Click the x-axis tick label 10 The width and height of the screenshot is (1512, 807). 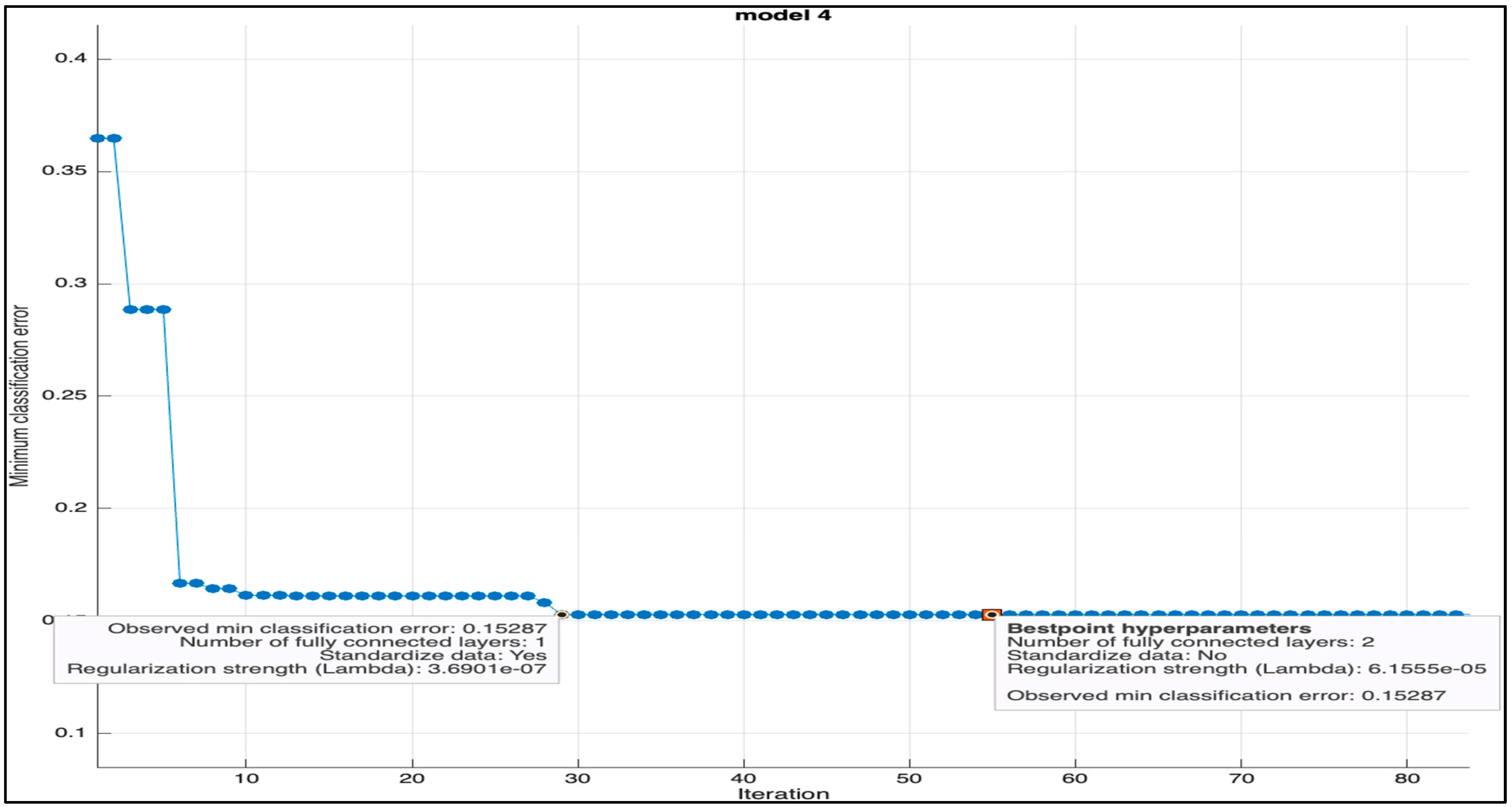pyautogui.click(x=246, y=778)
